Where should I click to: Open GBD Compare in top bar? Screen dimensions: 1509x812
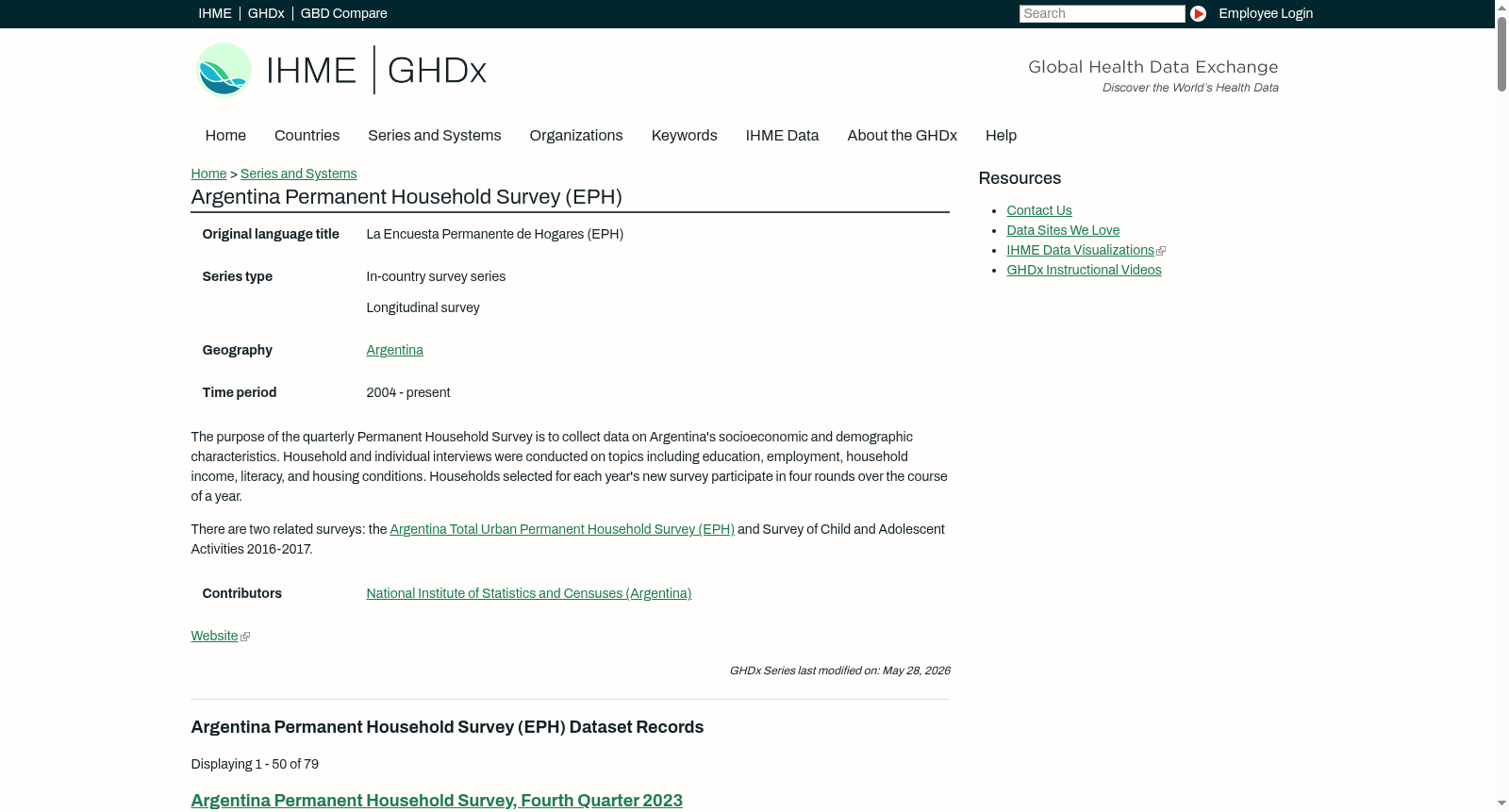click(x=343, y=13)
